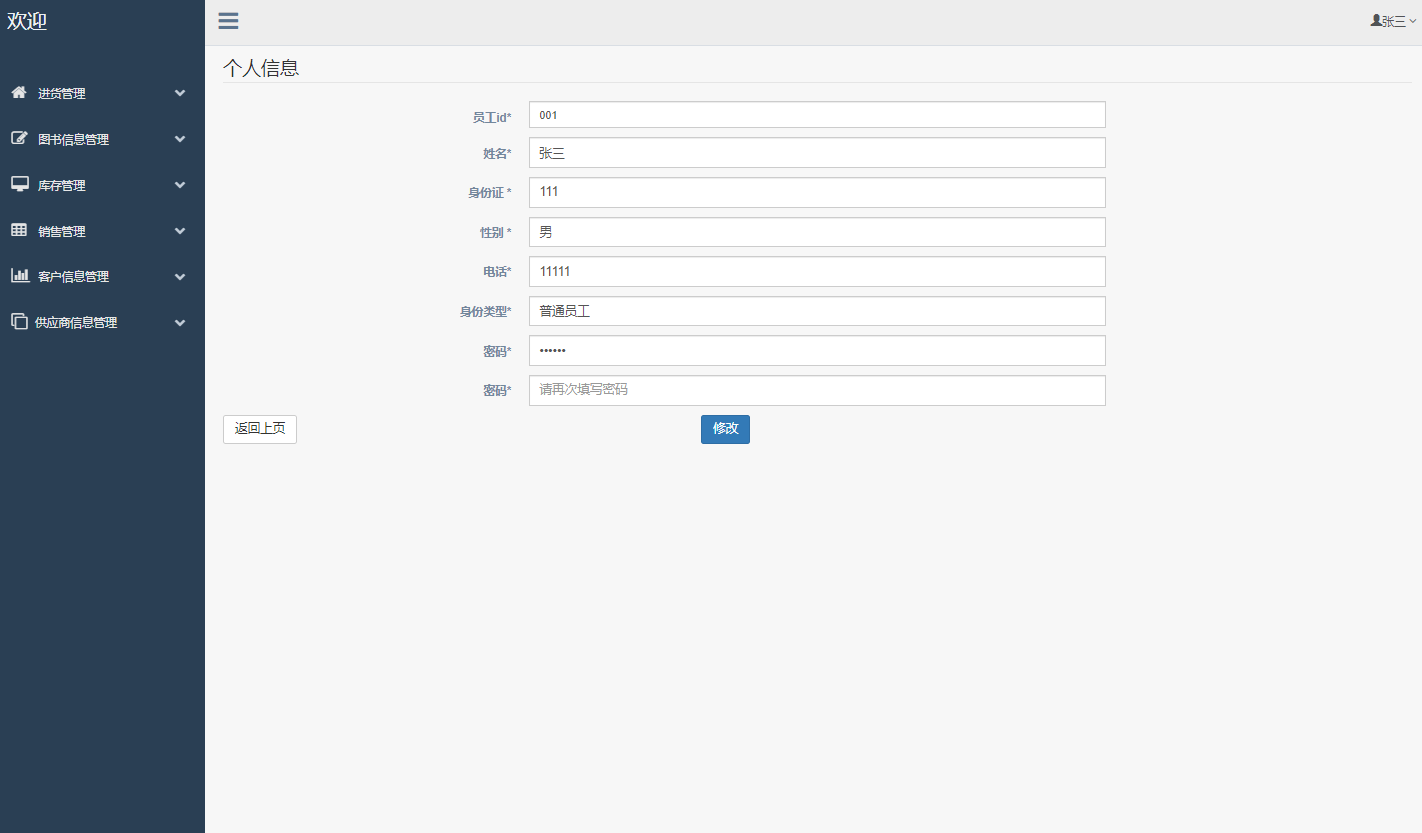Click the 个人信息 page heading

261,68
